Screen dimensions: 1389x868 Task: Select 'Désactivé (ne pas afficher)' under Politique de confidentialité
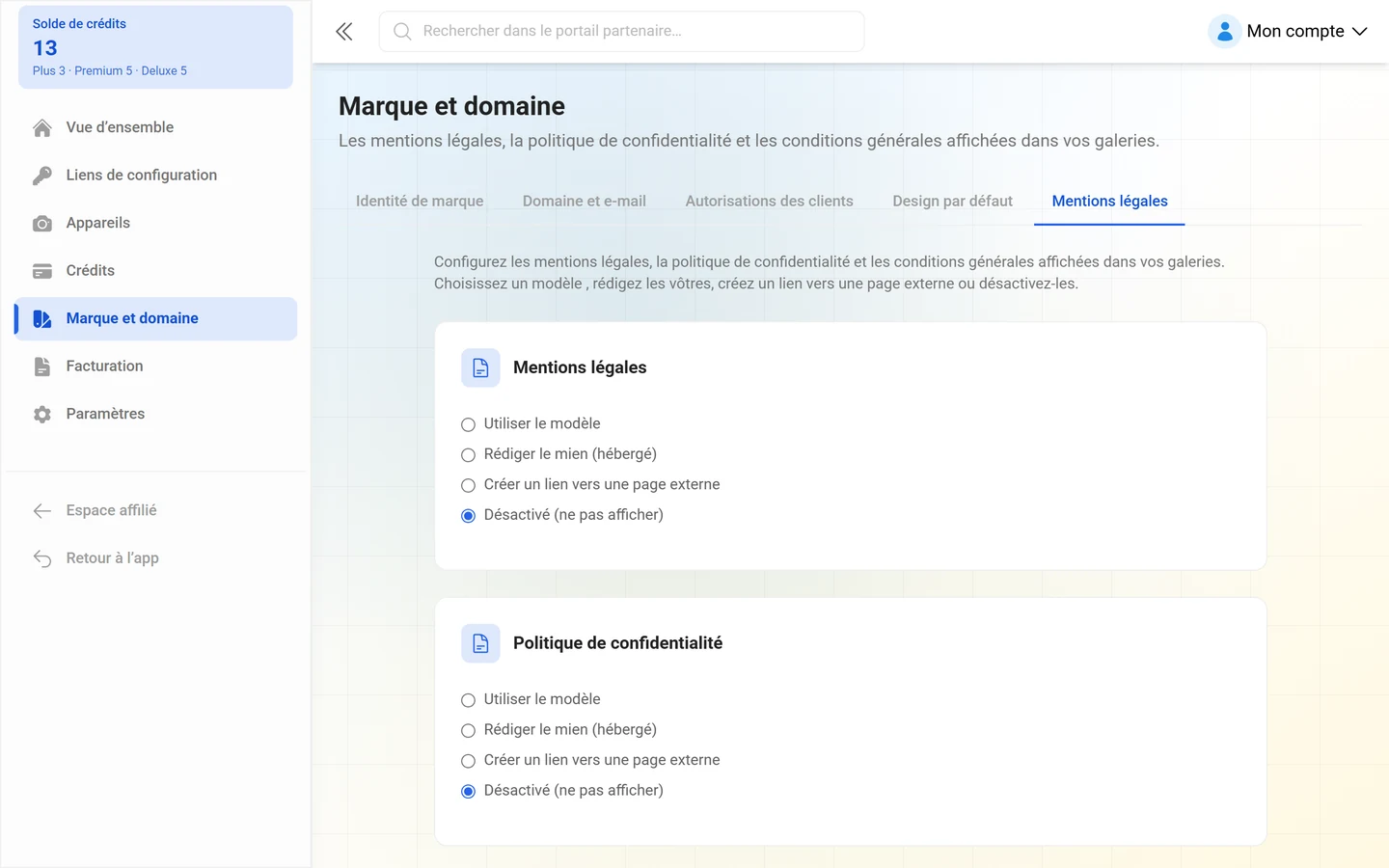point(468,791)
